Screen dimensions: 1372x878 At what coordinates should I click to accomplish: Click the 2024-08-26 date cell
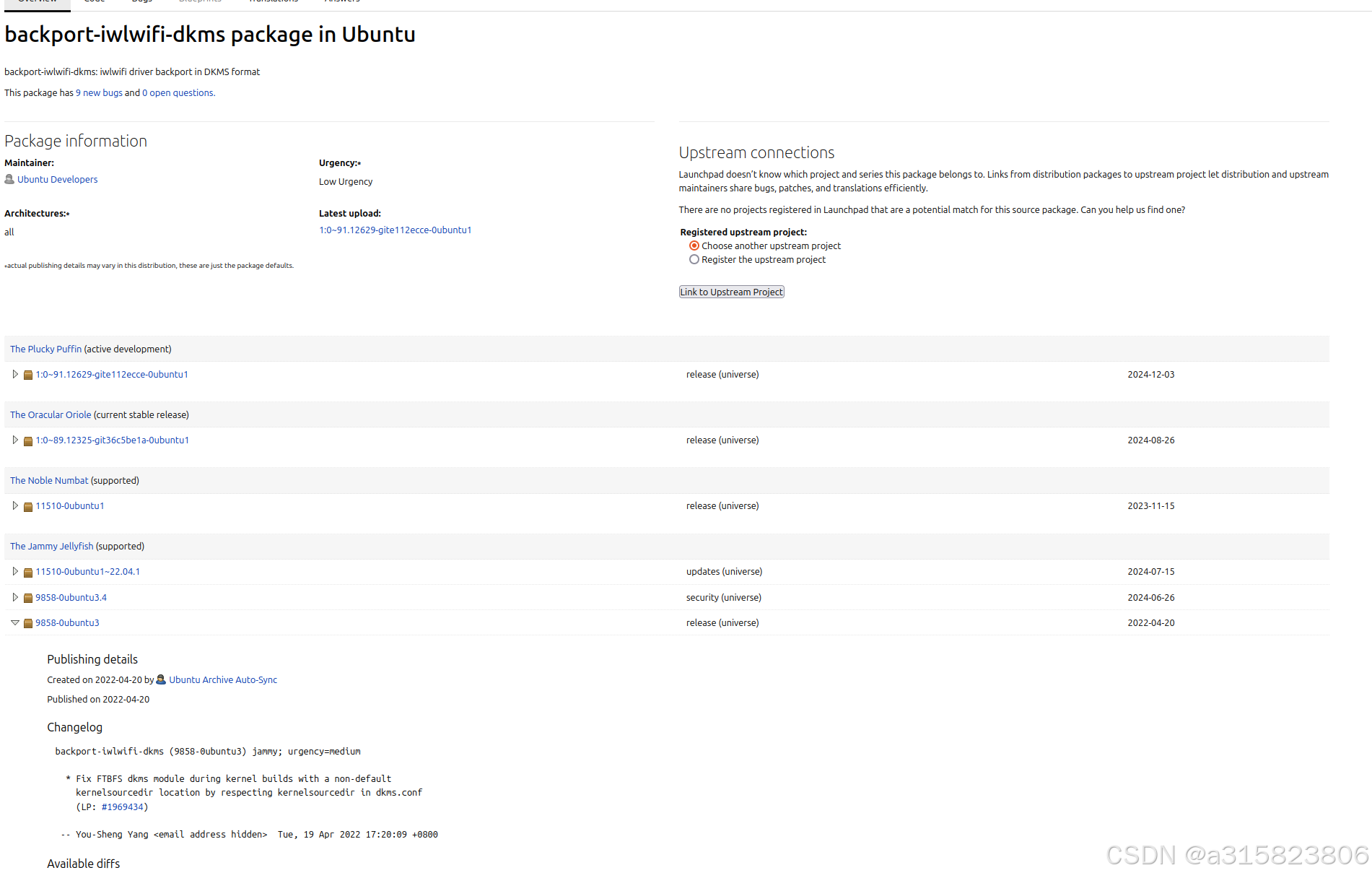click(x=1150, y=440)
